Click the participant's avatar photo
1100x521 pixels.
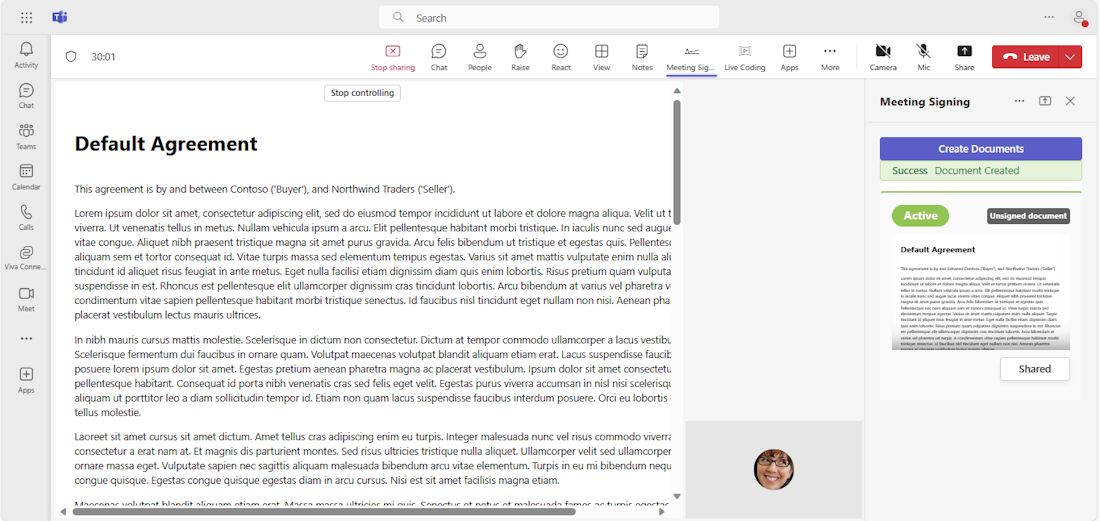tap(774, 469)
